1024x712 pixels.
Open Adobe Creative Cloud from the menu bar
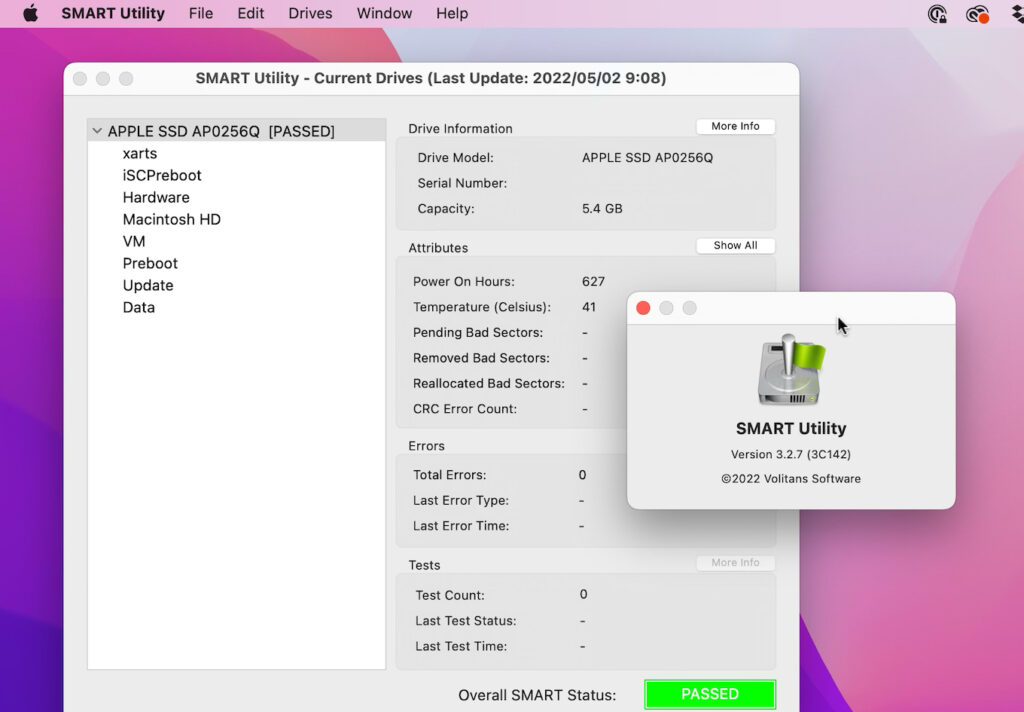977,14
